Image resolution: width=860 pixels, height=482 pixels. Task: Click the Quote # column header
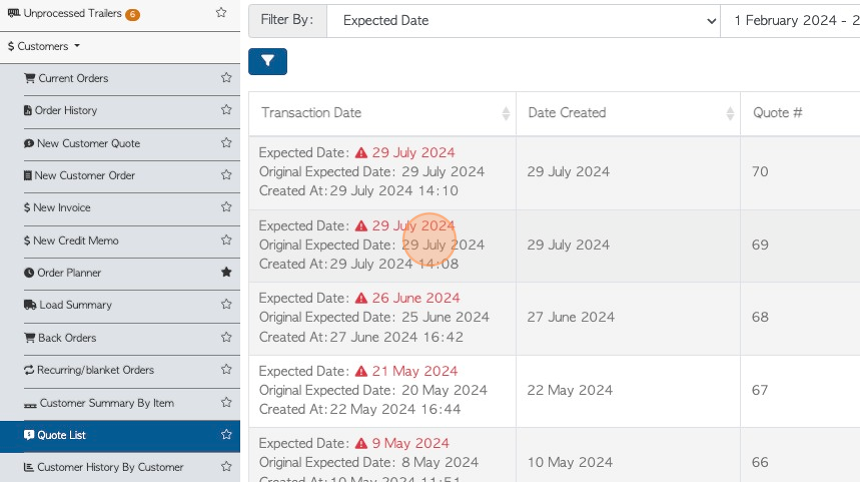click(777, 113)
